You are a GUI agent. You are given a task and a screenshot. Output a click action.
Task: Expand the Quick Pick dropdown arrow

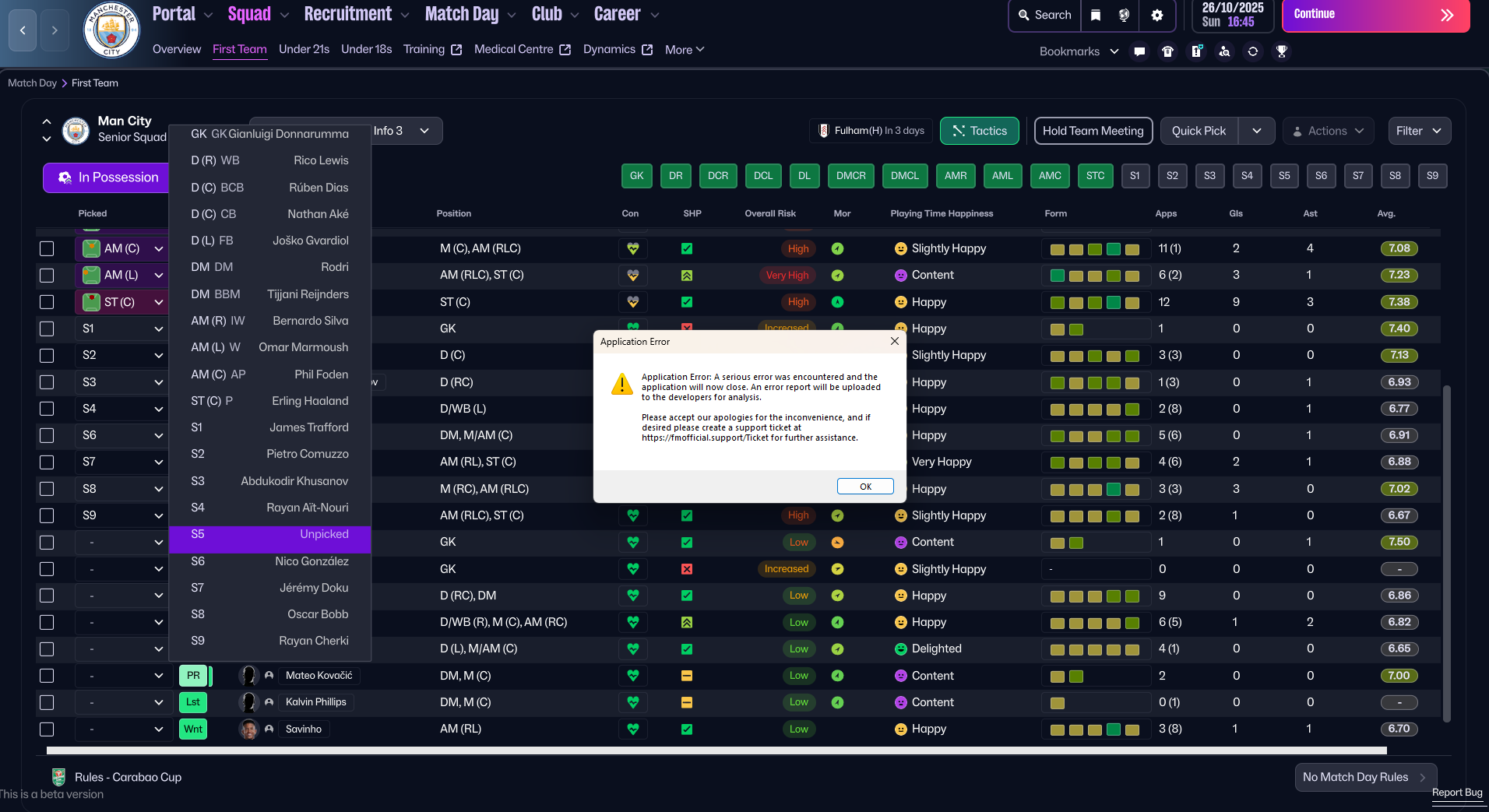pos(1256,131)
